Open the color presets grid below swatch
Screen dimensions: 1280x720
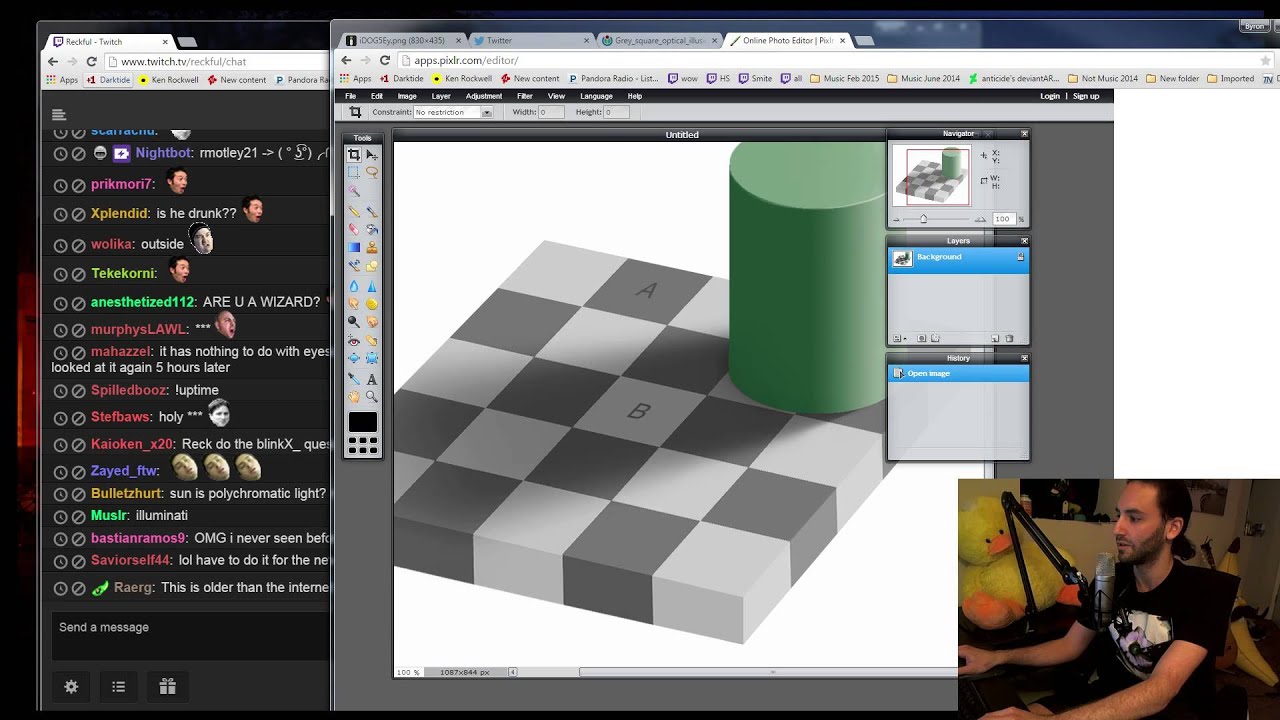(363, 445)
